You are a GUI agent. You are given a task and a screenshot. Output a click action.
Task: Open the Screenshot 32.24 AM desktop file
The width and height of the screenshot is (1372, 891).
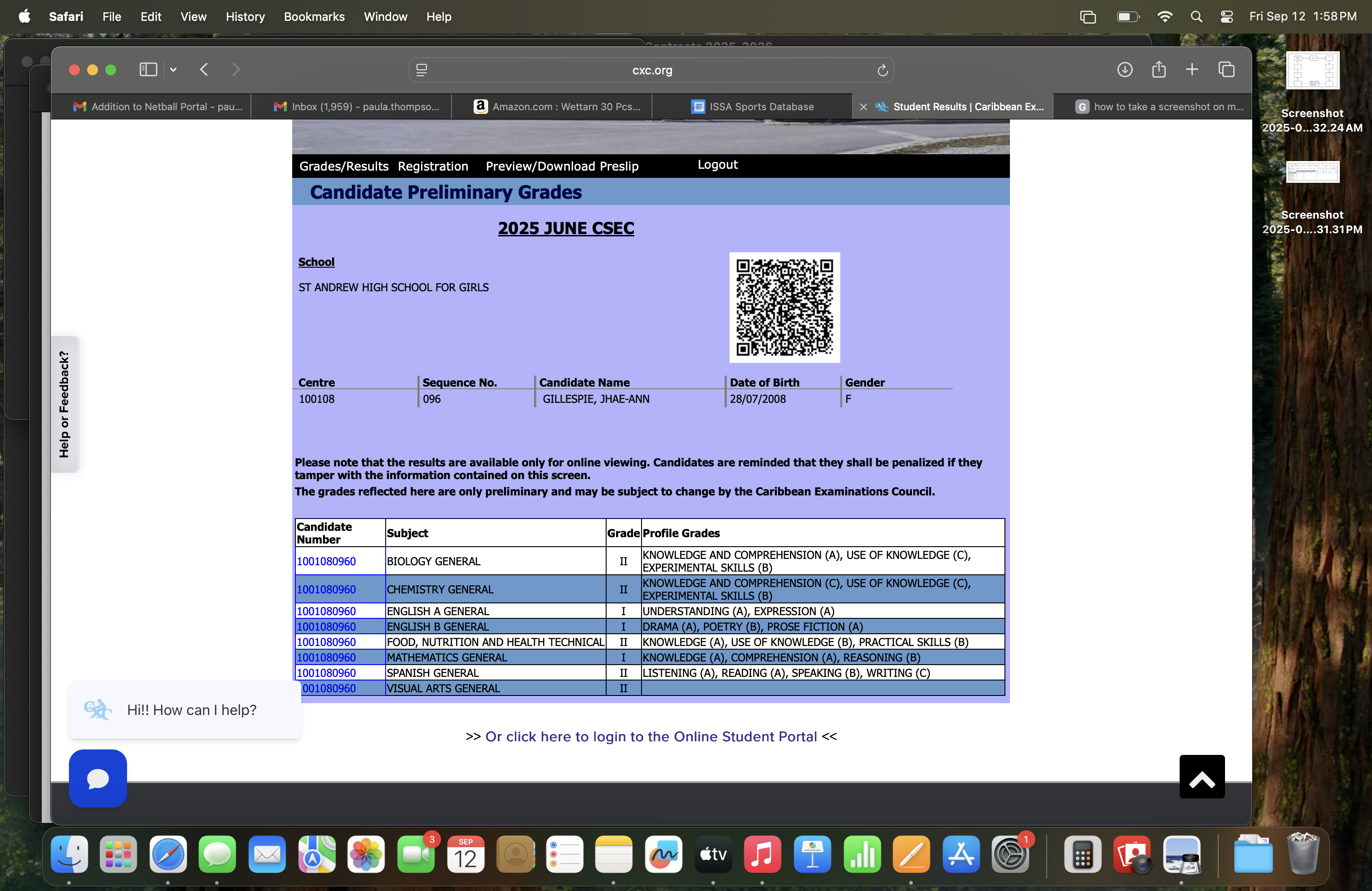coord(1312,92)
